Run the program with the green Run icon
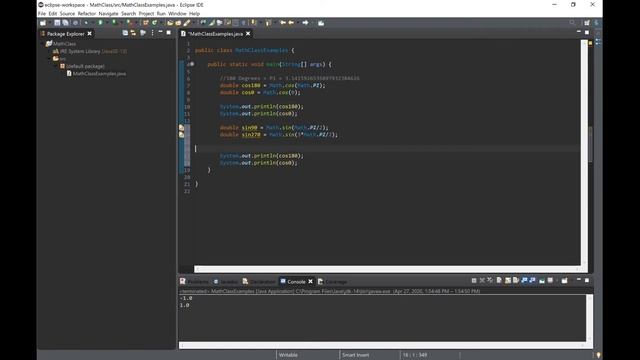Viewport: 640px width, 360px height. point(114,22)
